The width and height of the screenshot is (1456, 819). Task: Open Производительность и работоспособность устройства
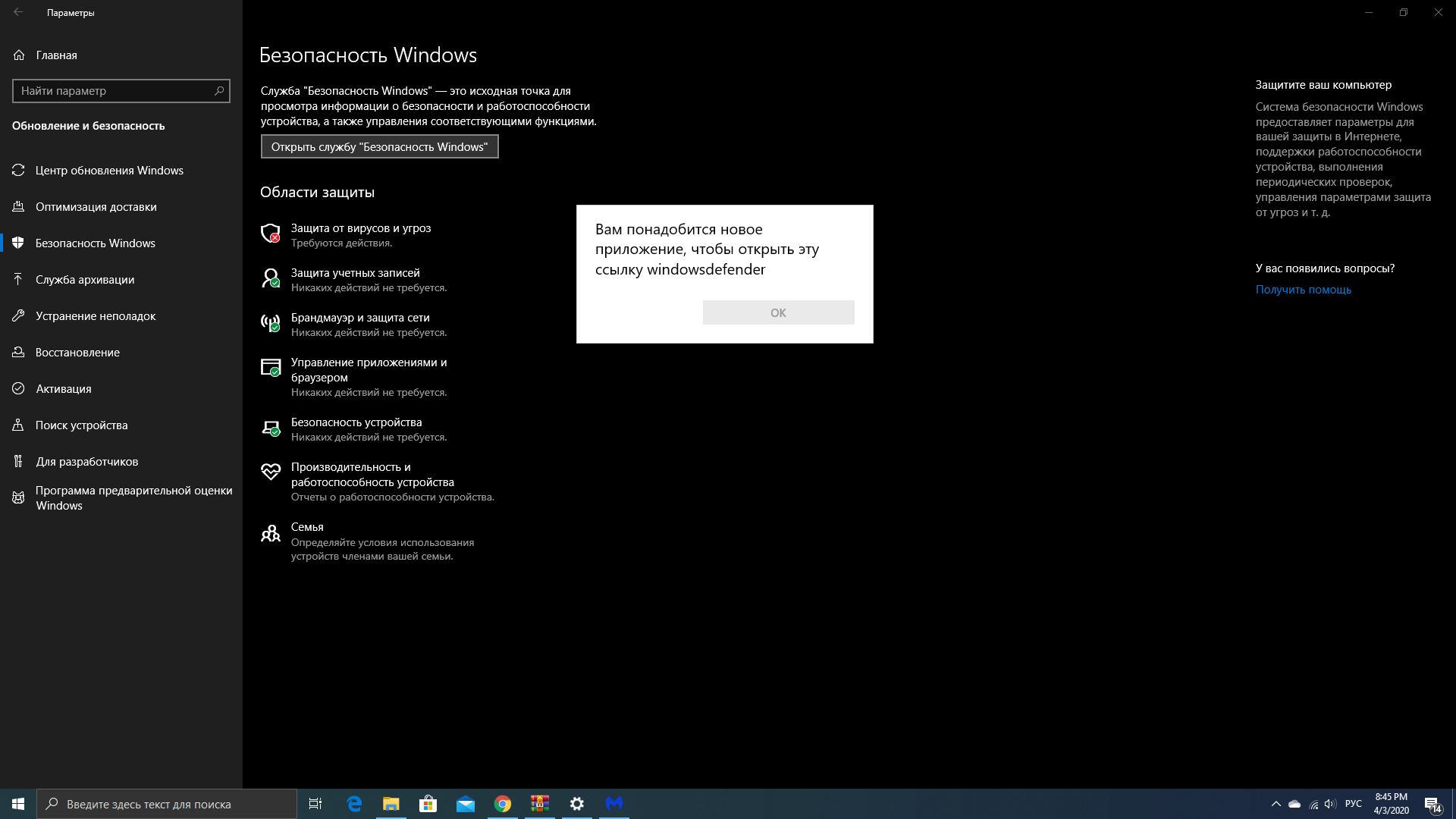(379, 482)
